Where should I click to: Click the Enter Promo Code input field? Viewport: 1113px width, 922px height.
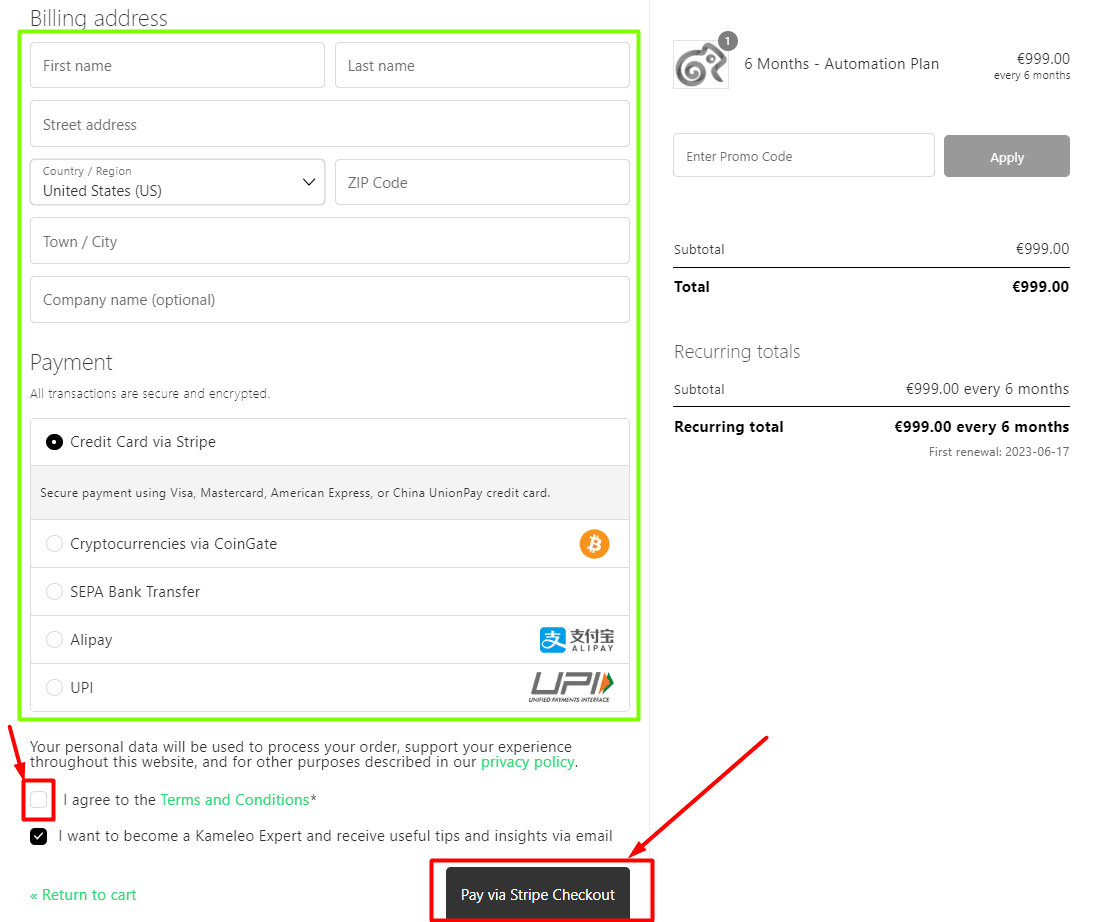coord(803,155)
